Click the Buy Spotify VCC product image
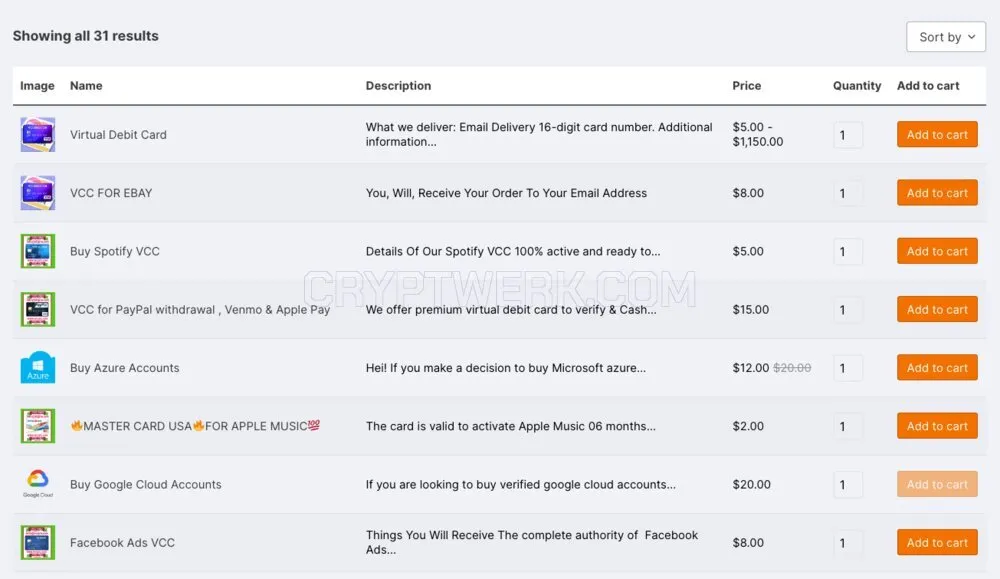This screenshot has height=579, width=1000. (38, 251)
